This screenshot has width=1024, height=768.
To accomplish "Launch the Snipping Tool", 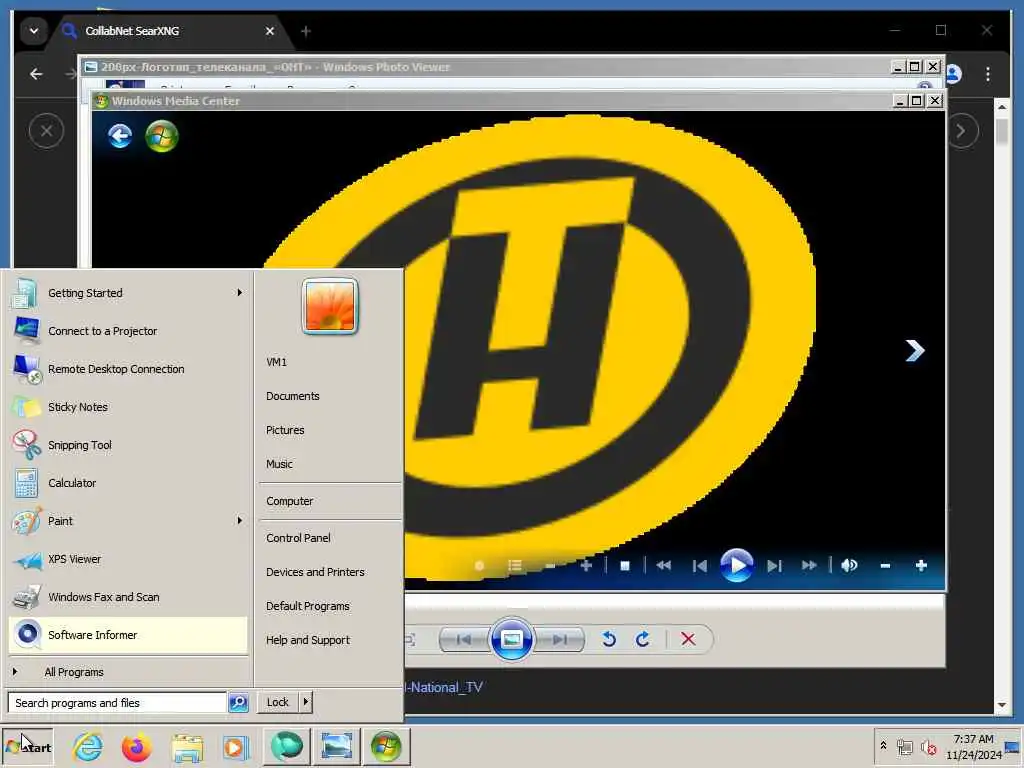I will 128,445.
